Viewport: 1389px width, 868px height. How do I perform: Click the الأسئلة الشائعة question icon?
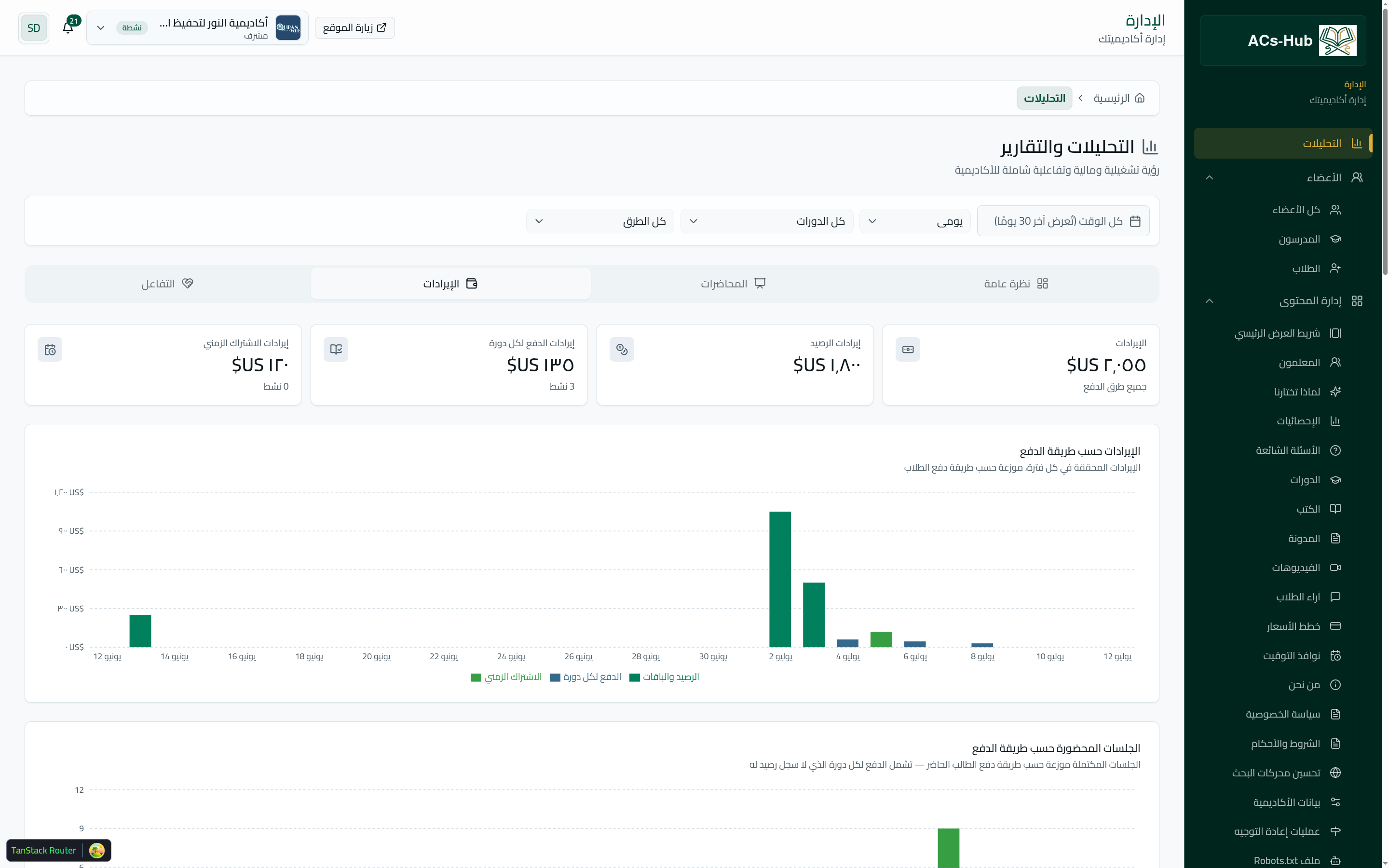[x=1335, y=450]
